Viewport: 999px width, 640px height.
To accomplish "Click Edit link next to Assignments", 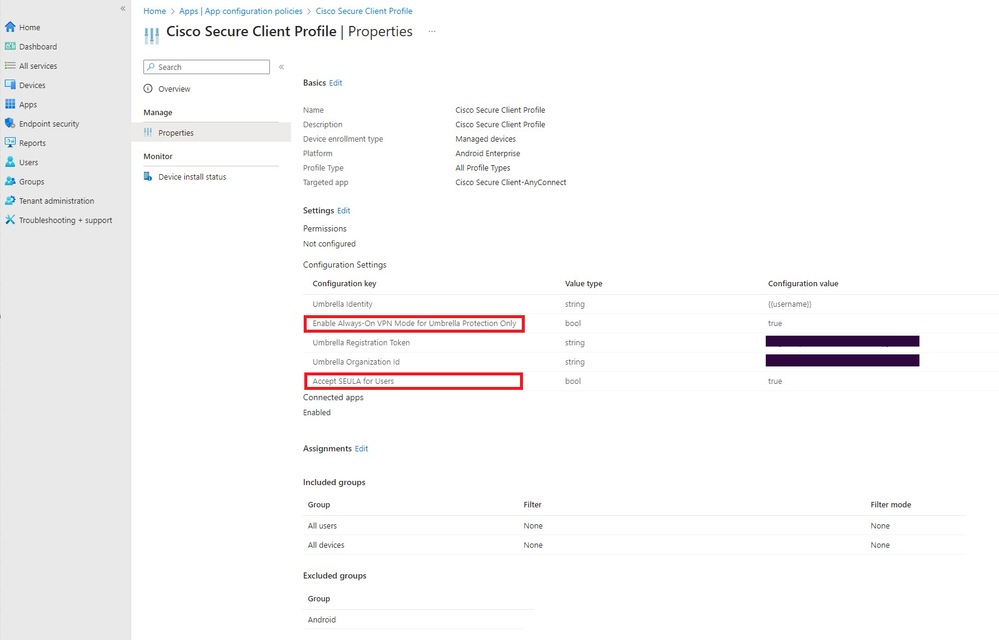I will (x=362, y=449).
